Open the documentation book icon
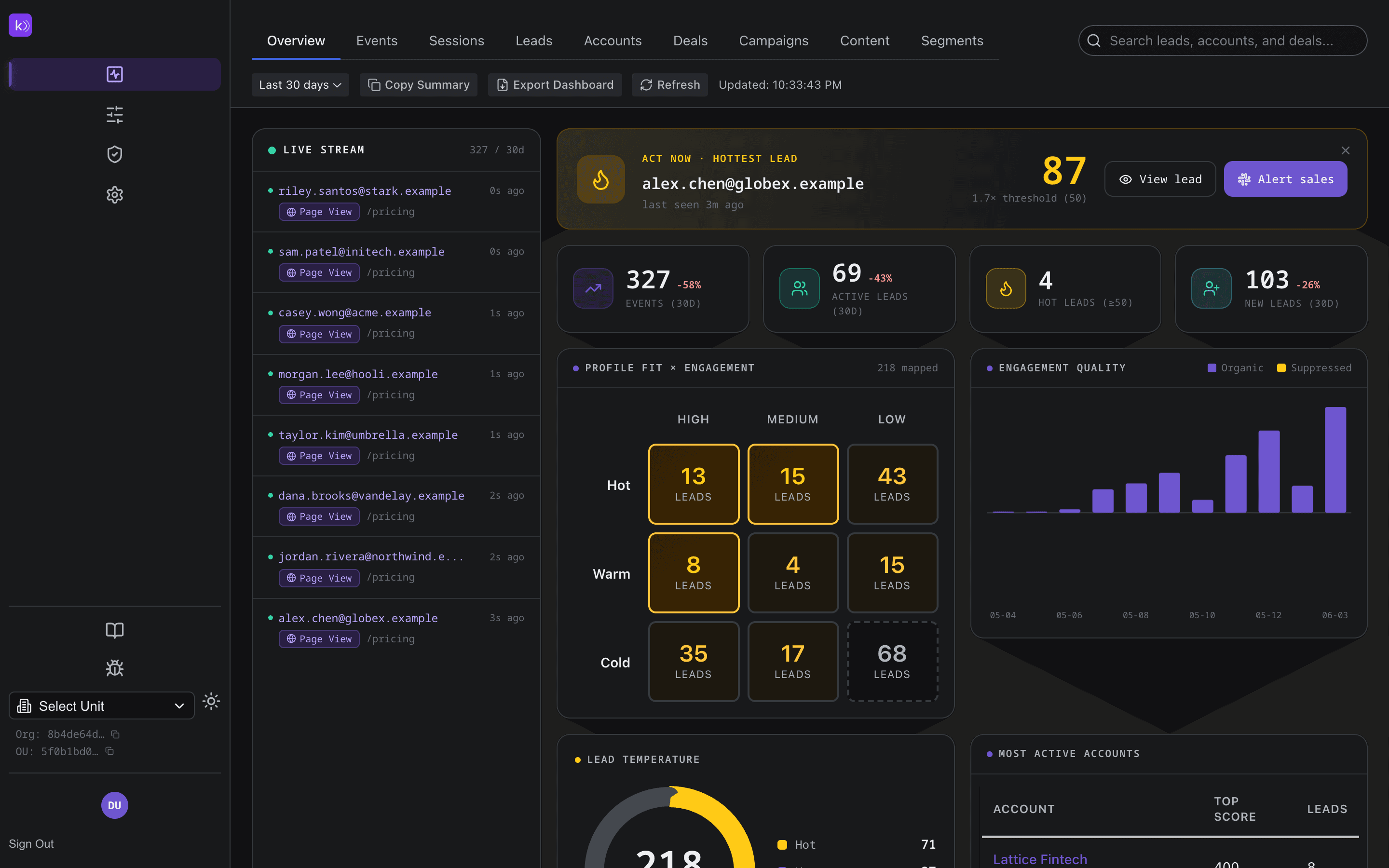The height and width of the screenshot is (868, 1389). [x=115, y=630]
